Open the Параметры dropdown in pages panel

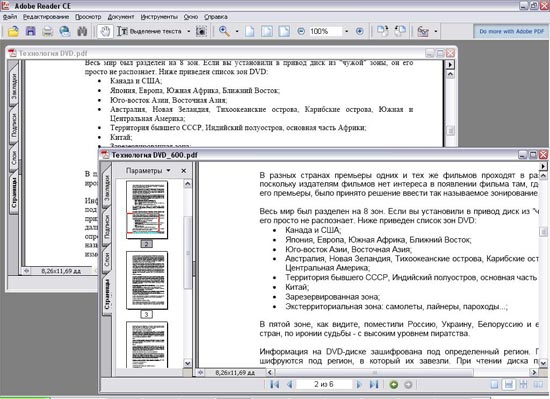click(x=148, y=171)
